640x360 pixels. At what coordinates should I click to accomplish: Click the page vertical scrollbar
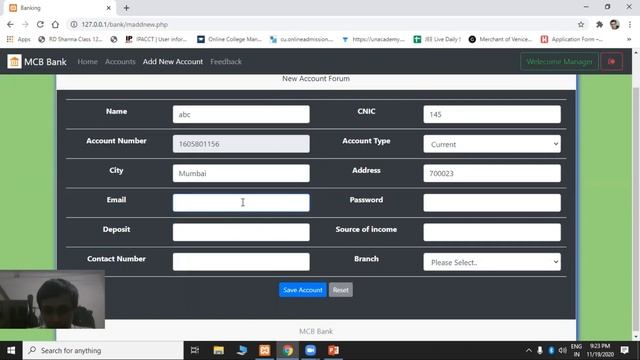[x=636, y=208]
